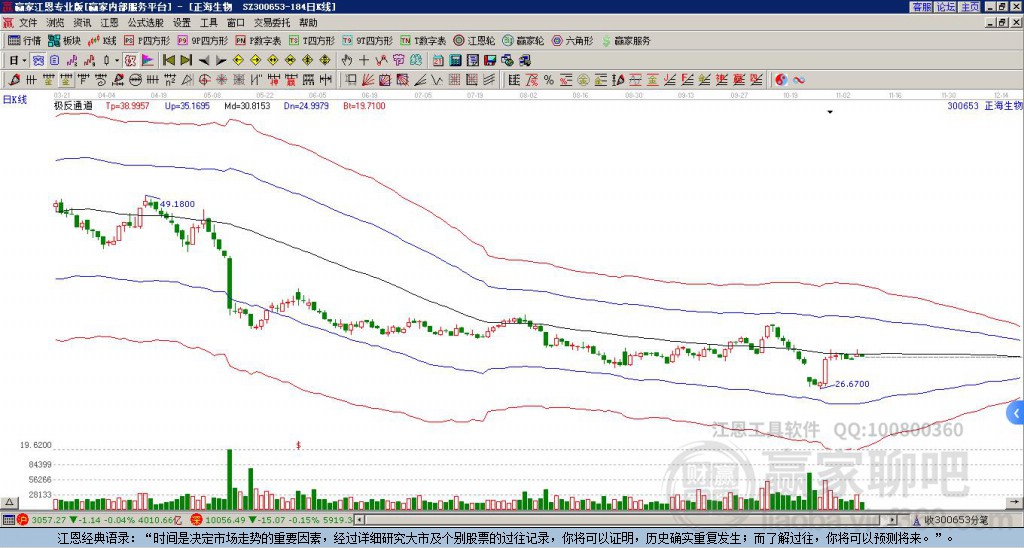
Task: Click the up-triangle button beside volume
Action: 9,502
